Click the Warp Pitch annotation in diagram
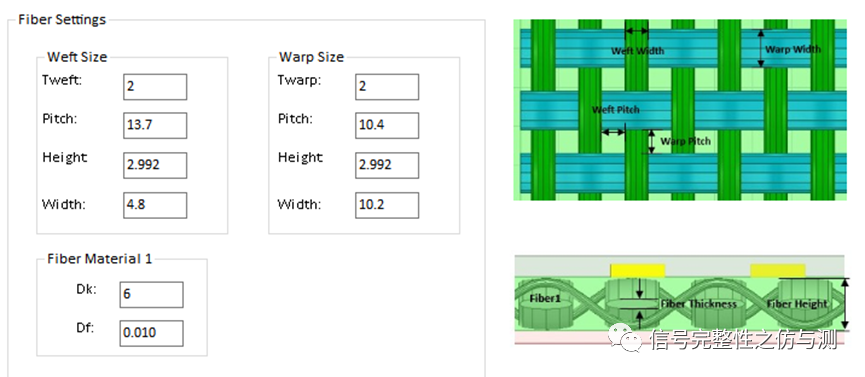 [685, 141]
